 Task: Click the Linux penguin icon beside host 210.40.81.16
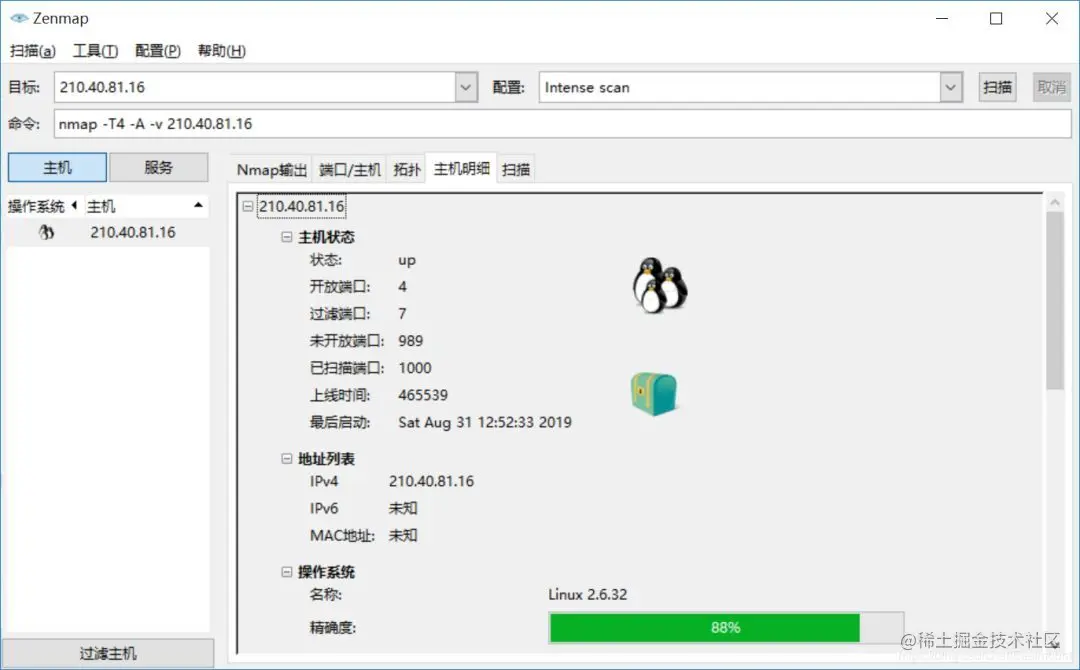point(46,232)
